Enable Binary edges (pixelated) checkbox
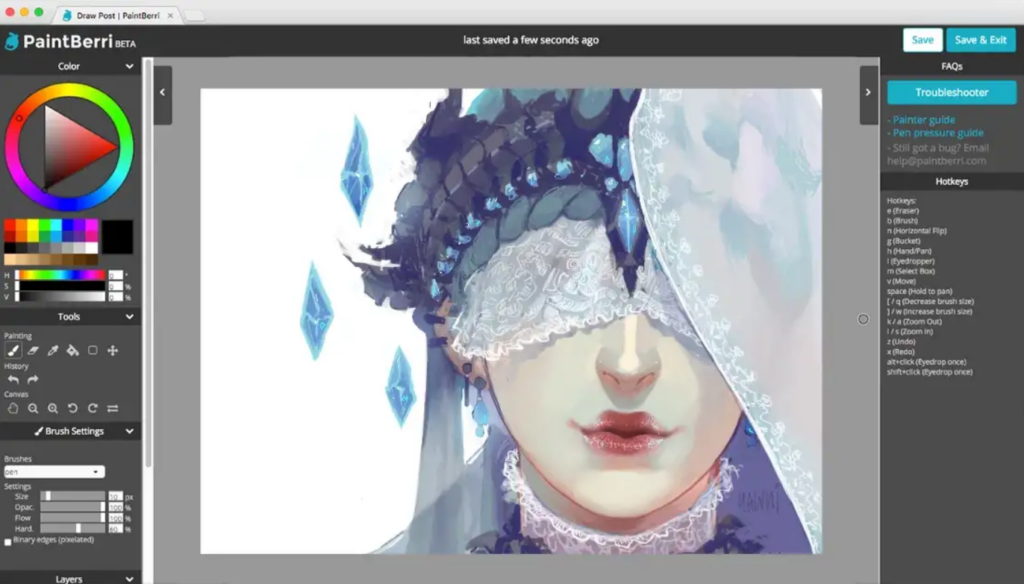 click(x=8, y=542)
